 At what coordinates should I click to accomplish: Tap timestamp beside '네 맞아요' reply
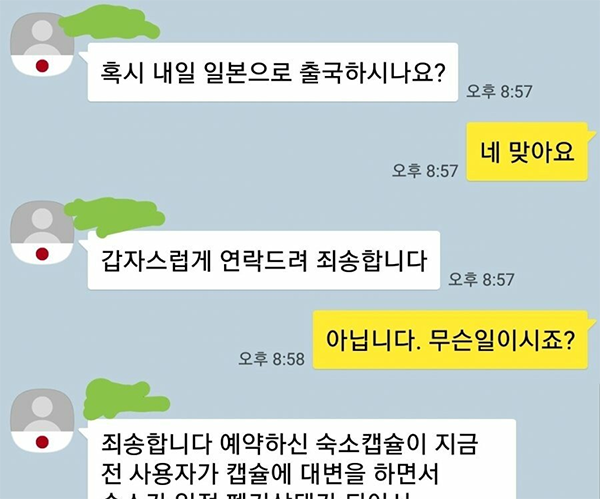coord(425,171)
